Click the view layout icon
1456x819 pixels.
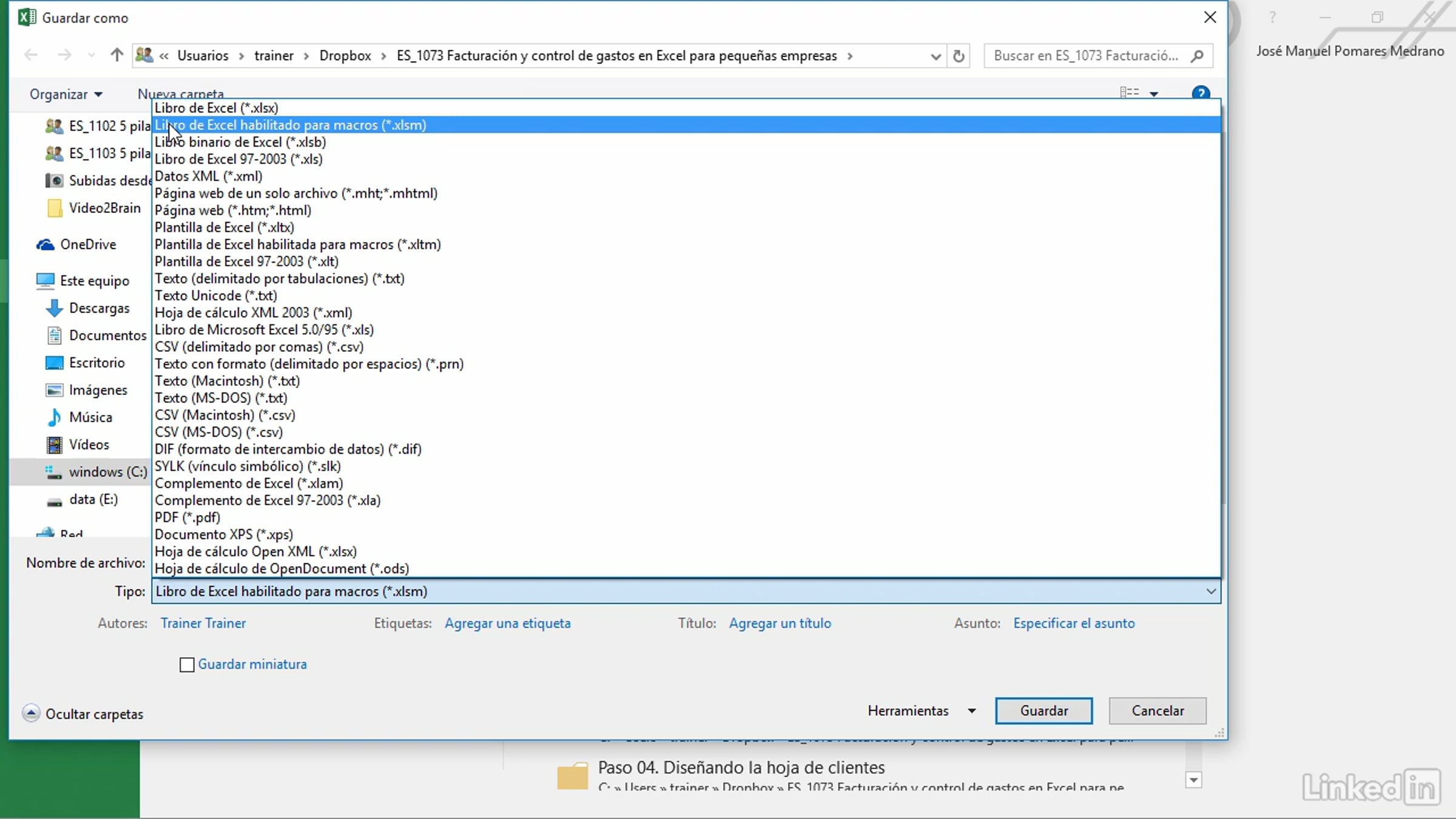click(x=1129, y=93)
